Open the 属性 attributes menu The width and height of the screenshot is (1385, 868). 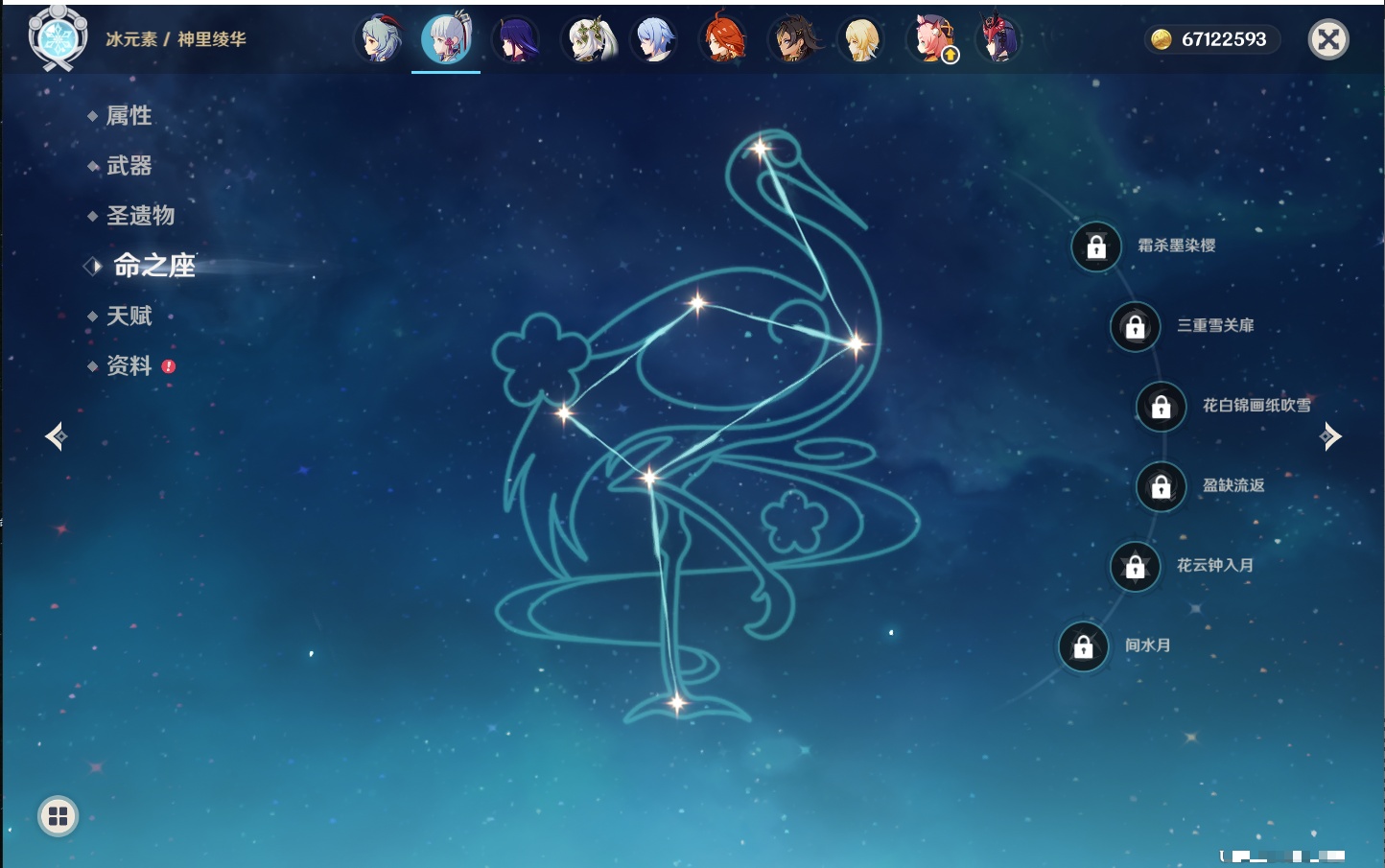pos(129,116)
